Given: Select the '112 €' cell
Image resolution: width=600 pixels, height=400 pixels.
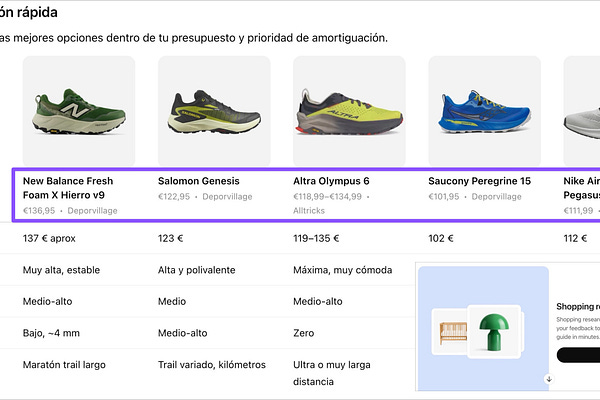Looking at the screenshot, I should point(575,238).
